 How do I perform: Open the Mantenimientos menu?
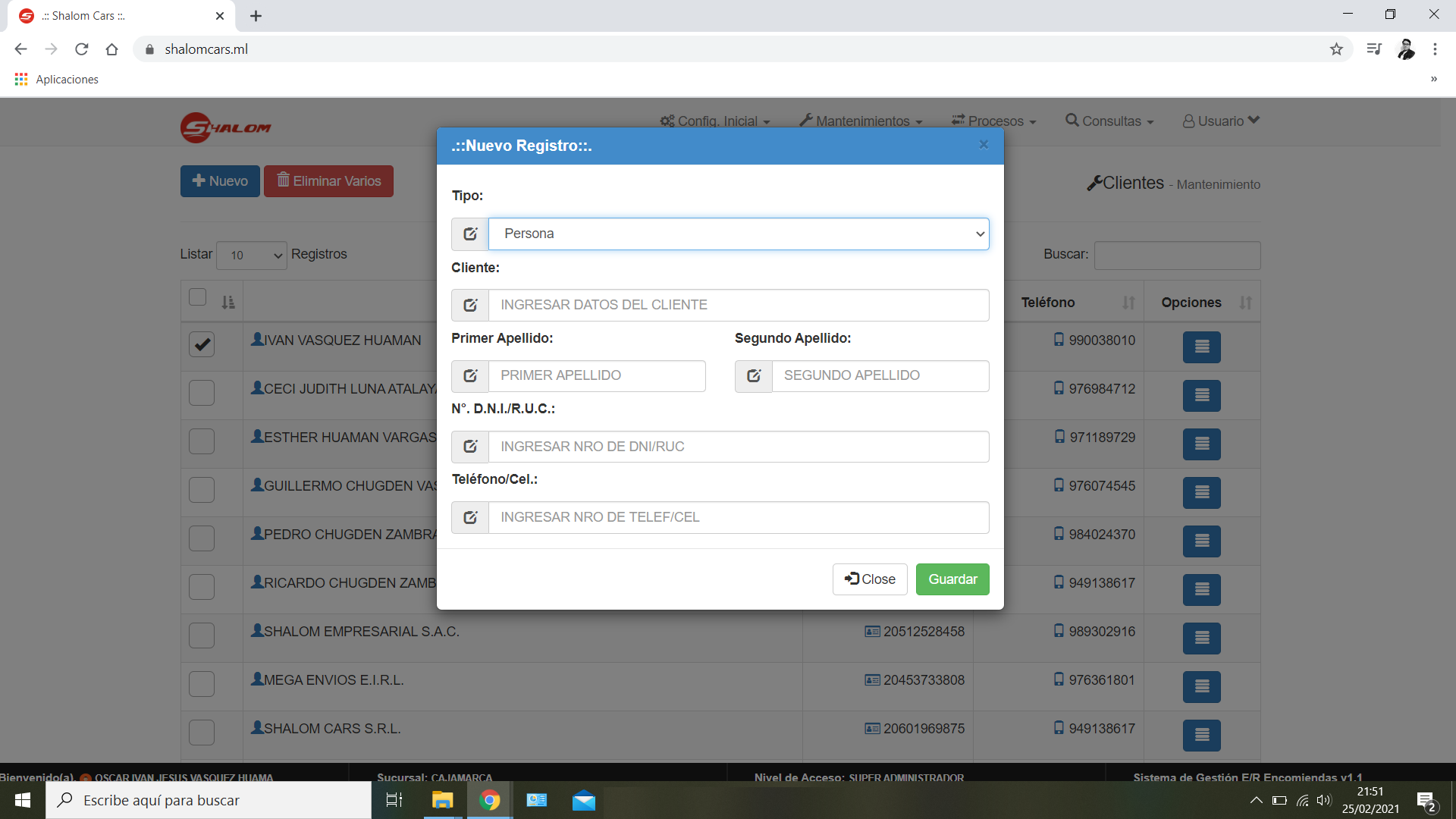(861, 121)
